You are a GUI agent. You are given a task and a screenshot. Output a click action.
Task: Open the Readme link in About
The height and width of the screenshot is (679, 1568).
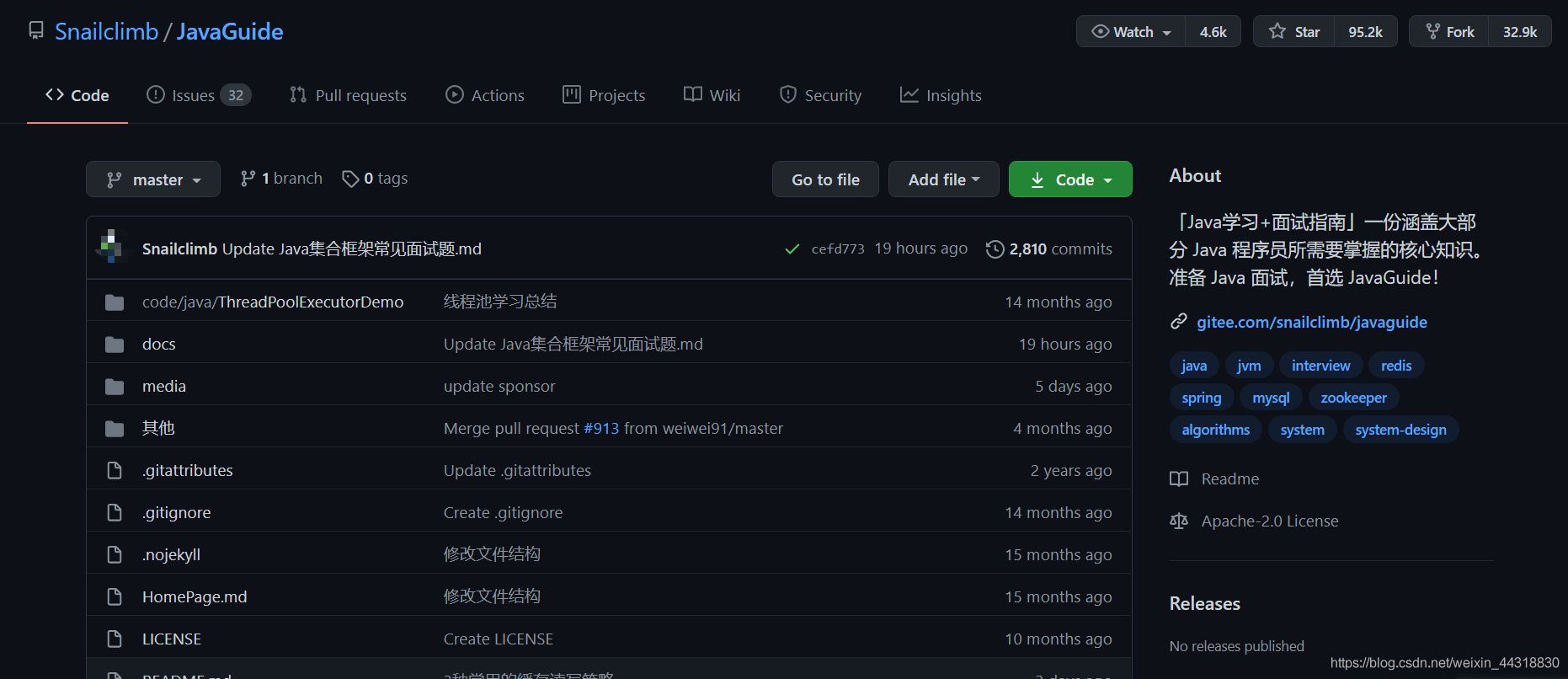[1214, 479]
